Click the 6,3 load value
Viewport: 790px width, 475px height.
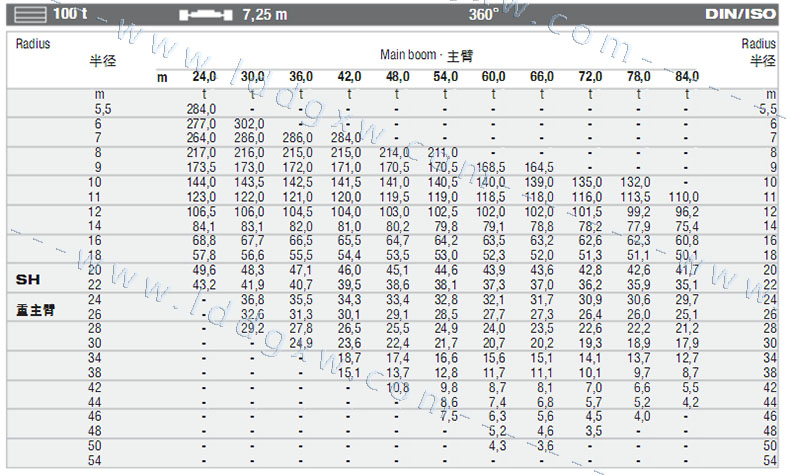click(497, 417)
